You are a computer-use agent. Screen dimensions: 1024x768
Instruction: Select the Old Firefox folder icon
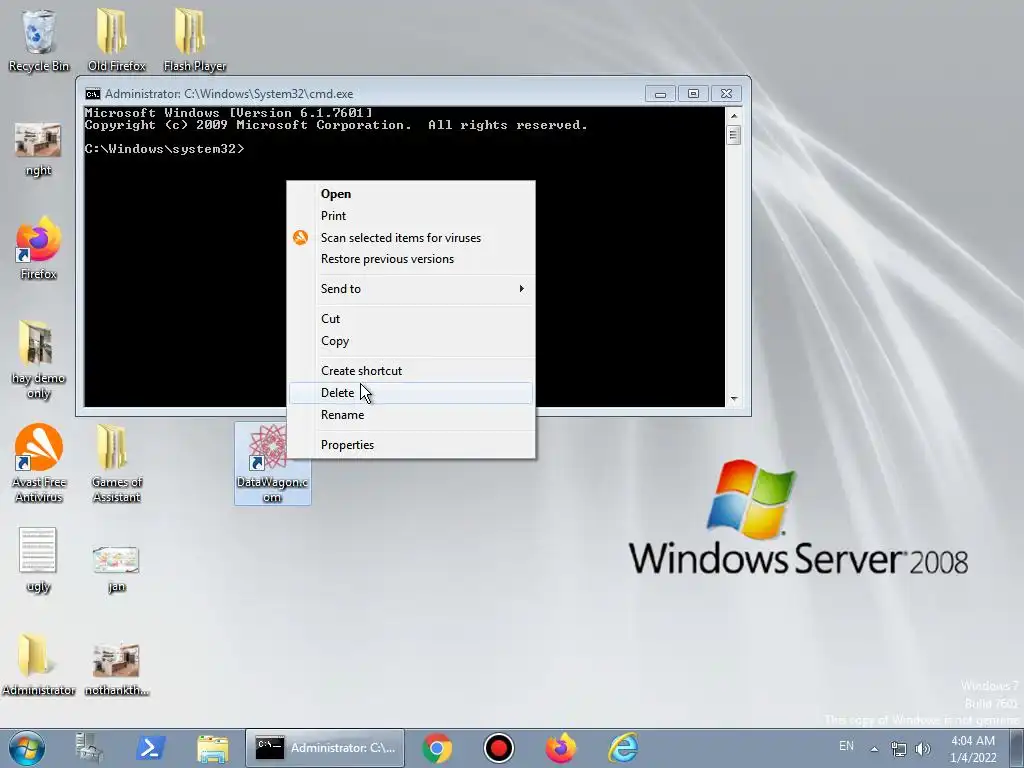click(x=116, y=40)
